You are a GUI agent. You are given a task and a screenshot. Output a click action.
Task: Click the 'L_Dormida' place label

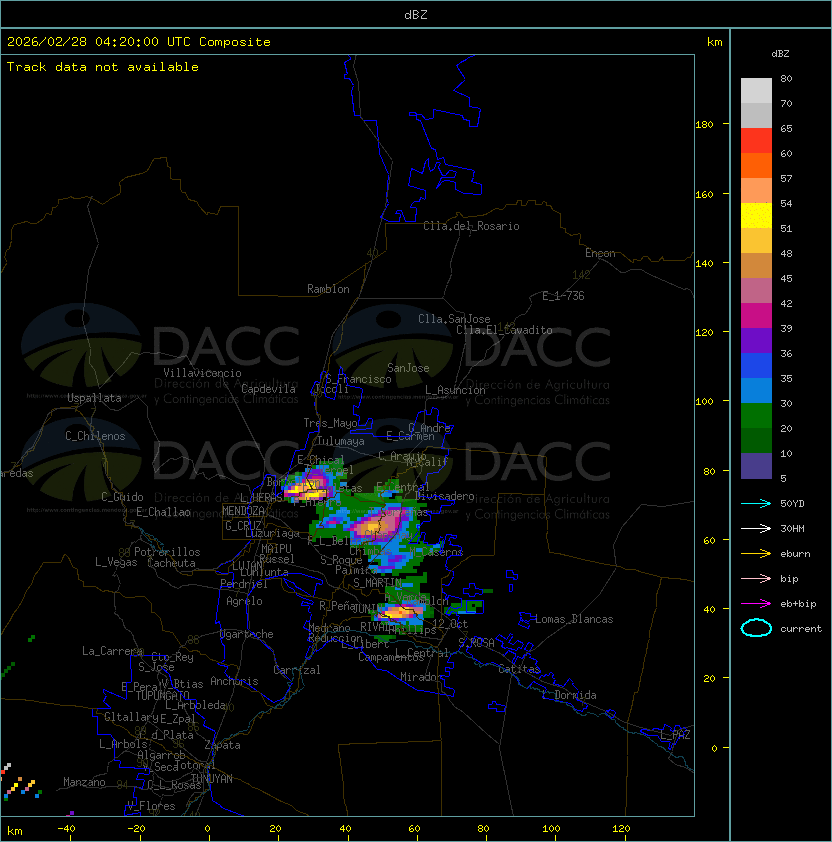(x=569, y=695)
